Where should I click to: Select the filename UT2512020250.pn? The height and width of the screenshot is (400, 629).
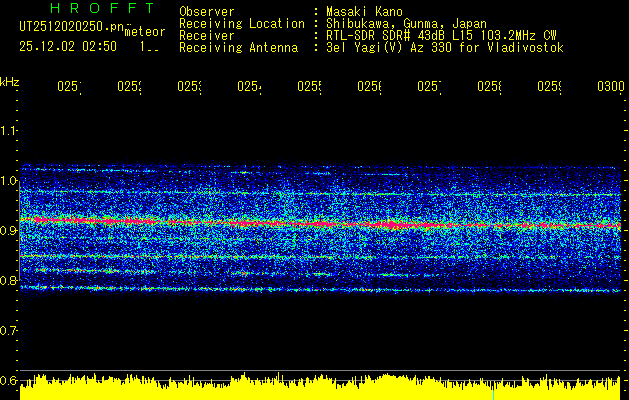[71, 27]
